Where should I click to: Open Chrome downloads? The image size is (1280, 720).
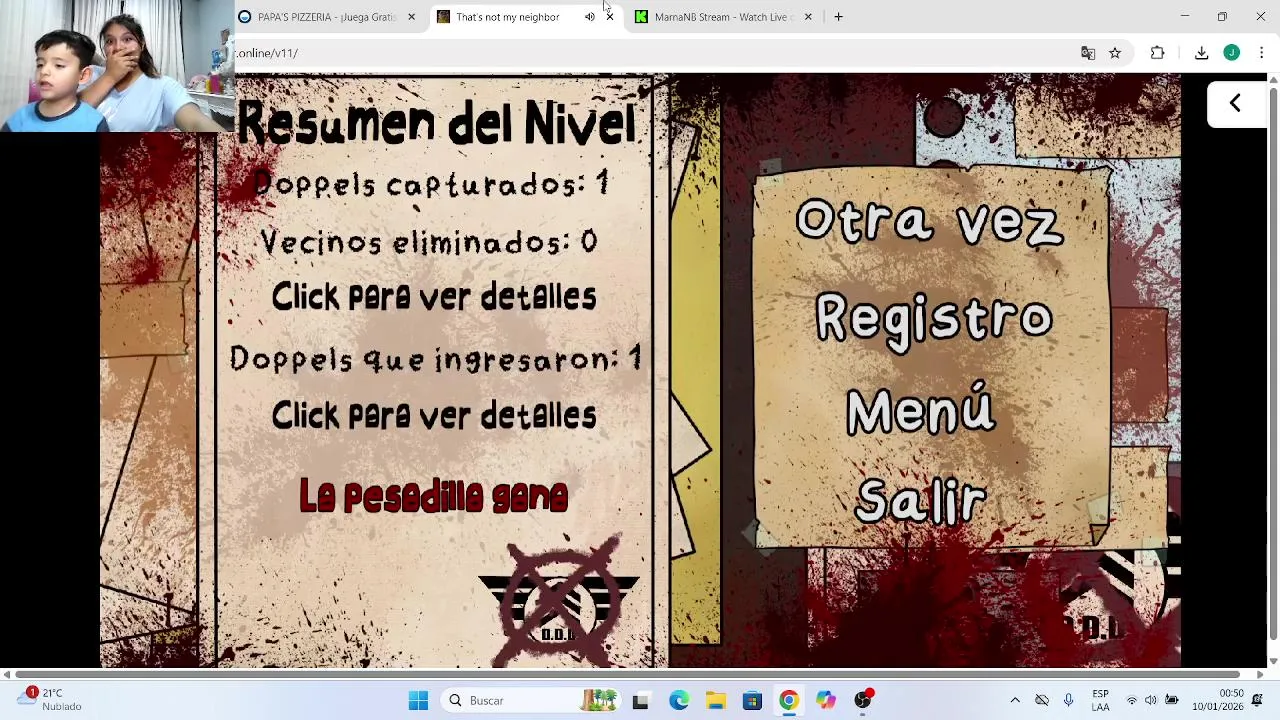1201,53
